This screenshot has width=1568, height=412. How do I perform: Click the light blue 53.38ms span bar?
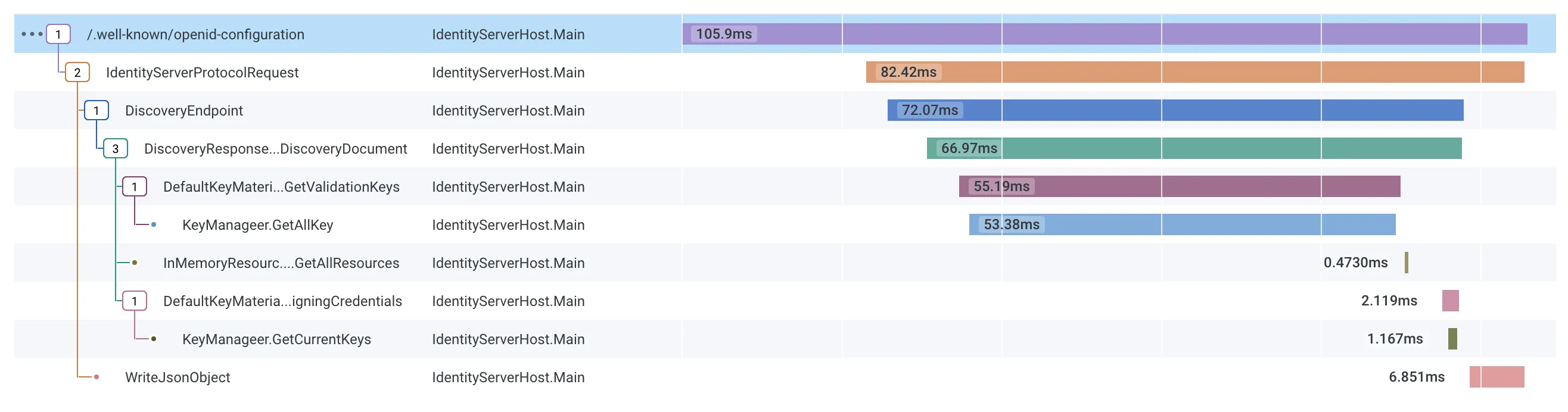pyautogui.click(x=1182, y=224)
